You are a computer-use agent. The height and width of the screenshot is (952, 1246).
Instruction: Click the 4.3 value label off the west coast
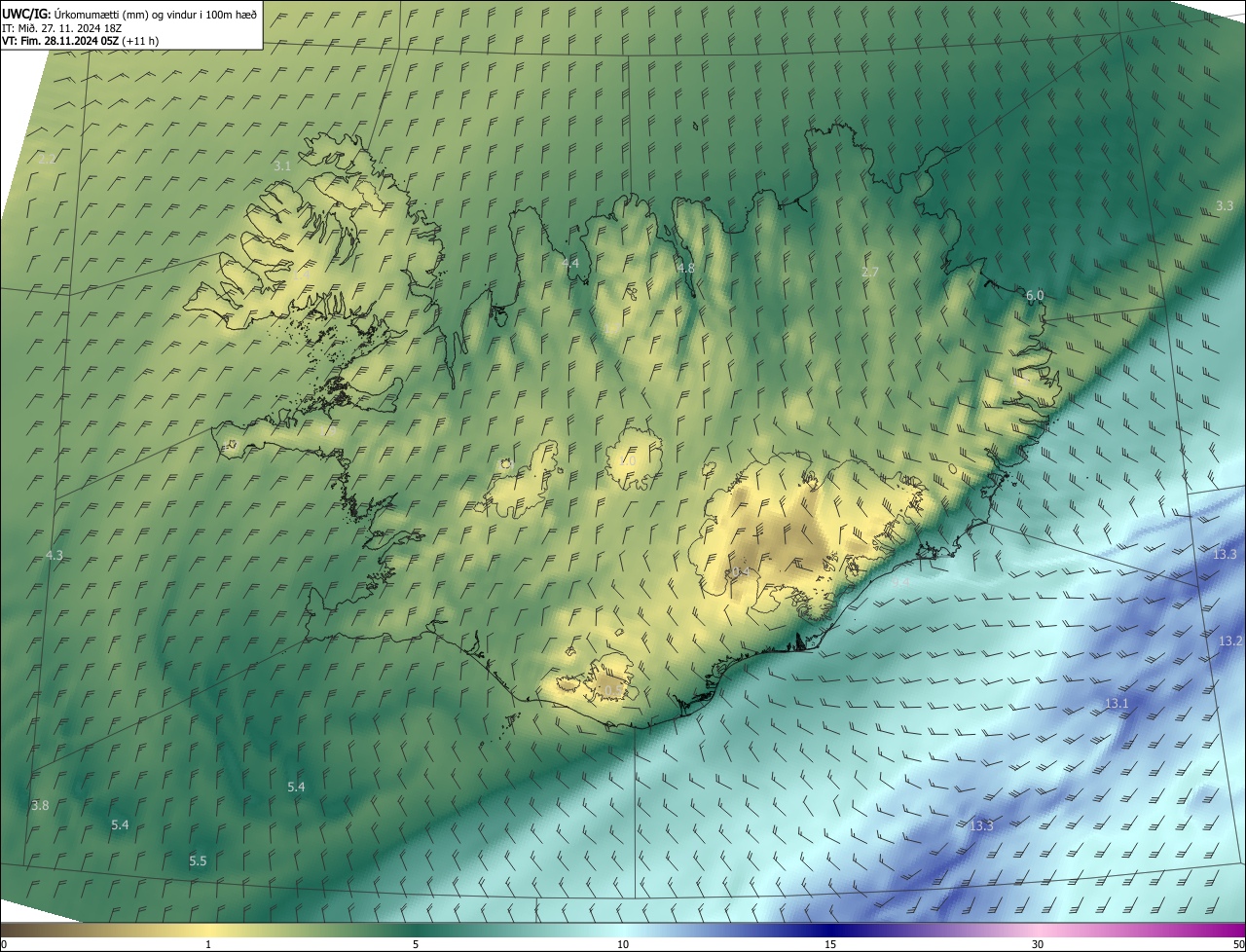click(55, 556)
